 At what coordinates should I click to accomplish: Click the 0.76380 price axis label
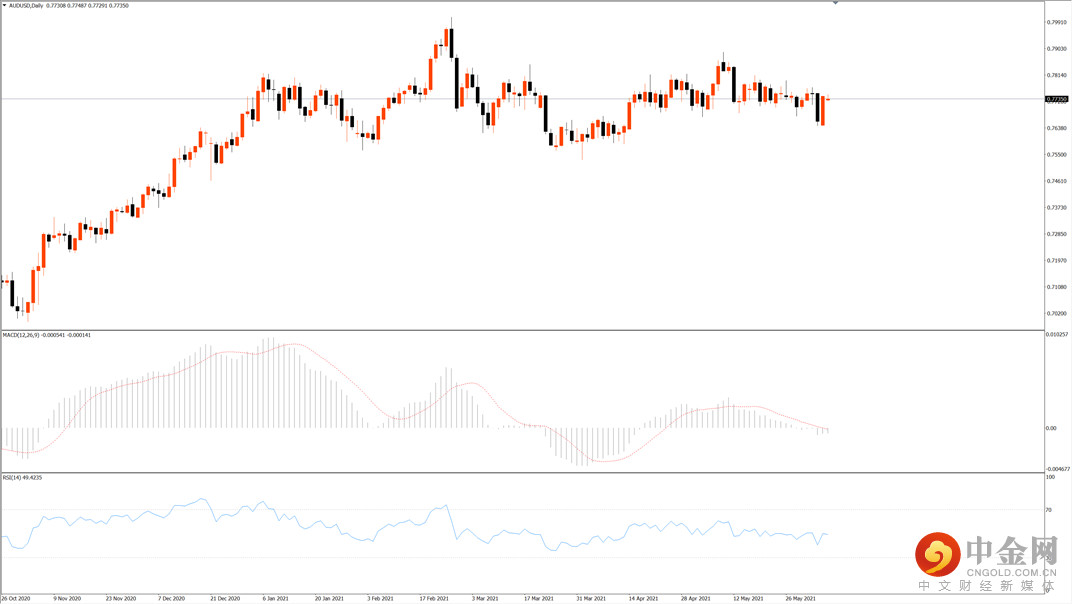click(x=1056, y=129)
